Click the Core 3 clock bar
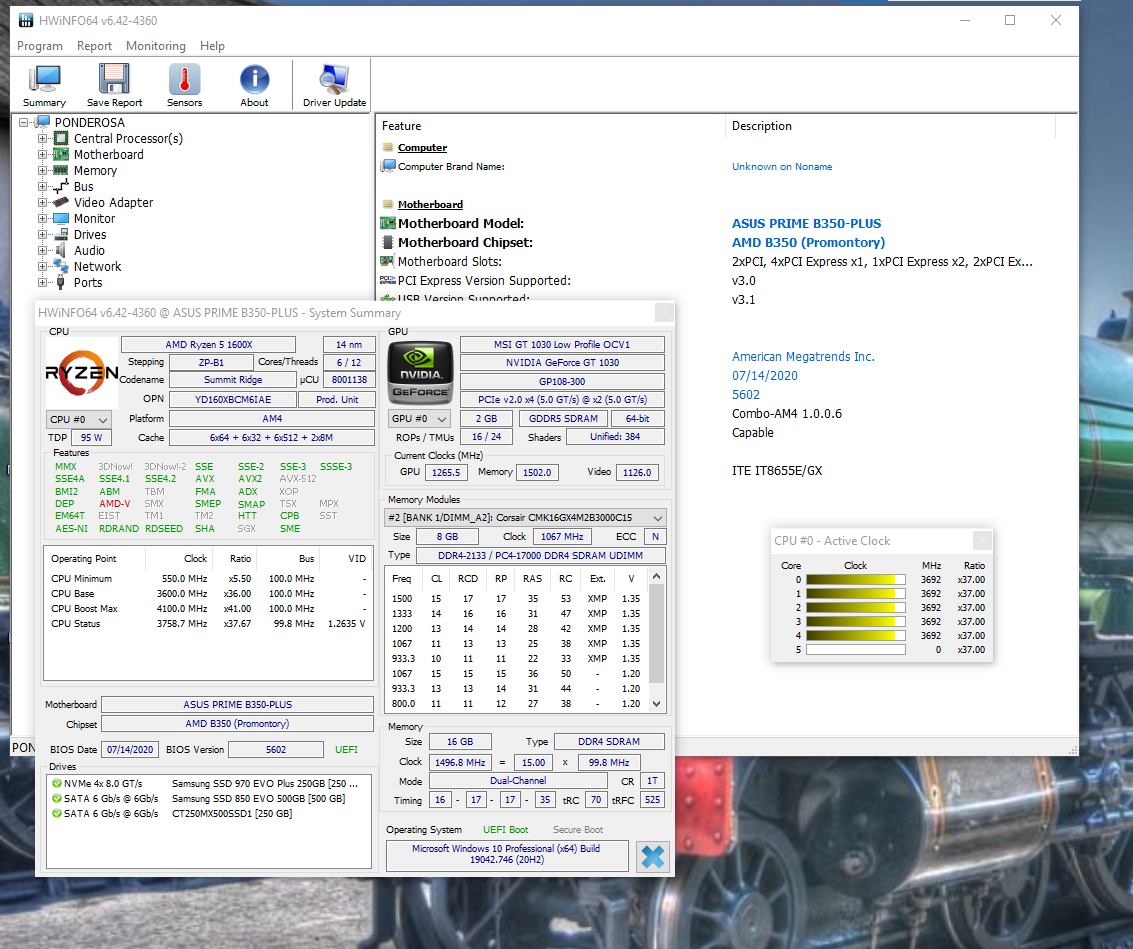This screenshot has height=949, width=1133. pos(856,622)
